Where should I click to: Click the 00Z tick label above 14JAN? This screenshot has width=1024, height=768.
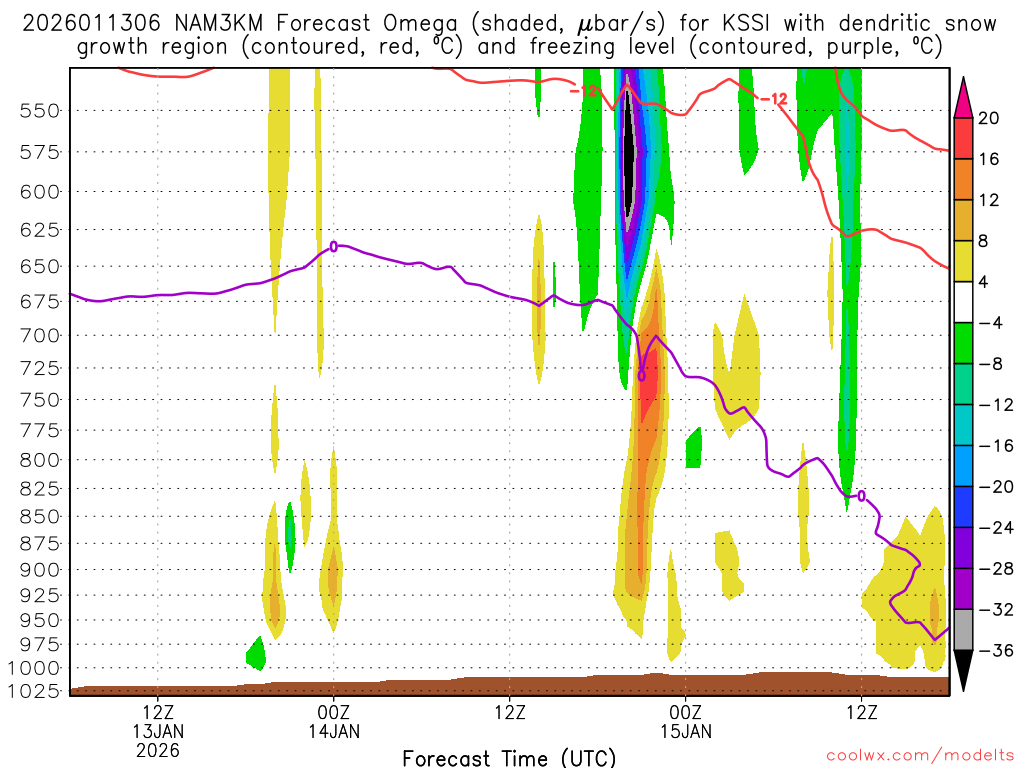(x=334, y=712)
